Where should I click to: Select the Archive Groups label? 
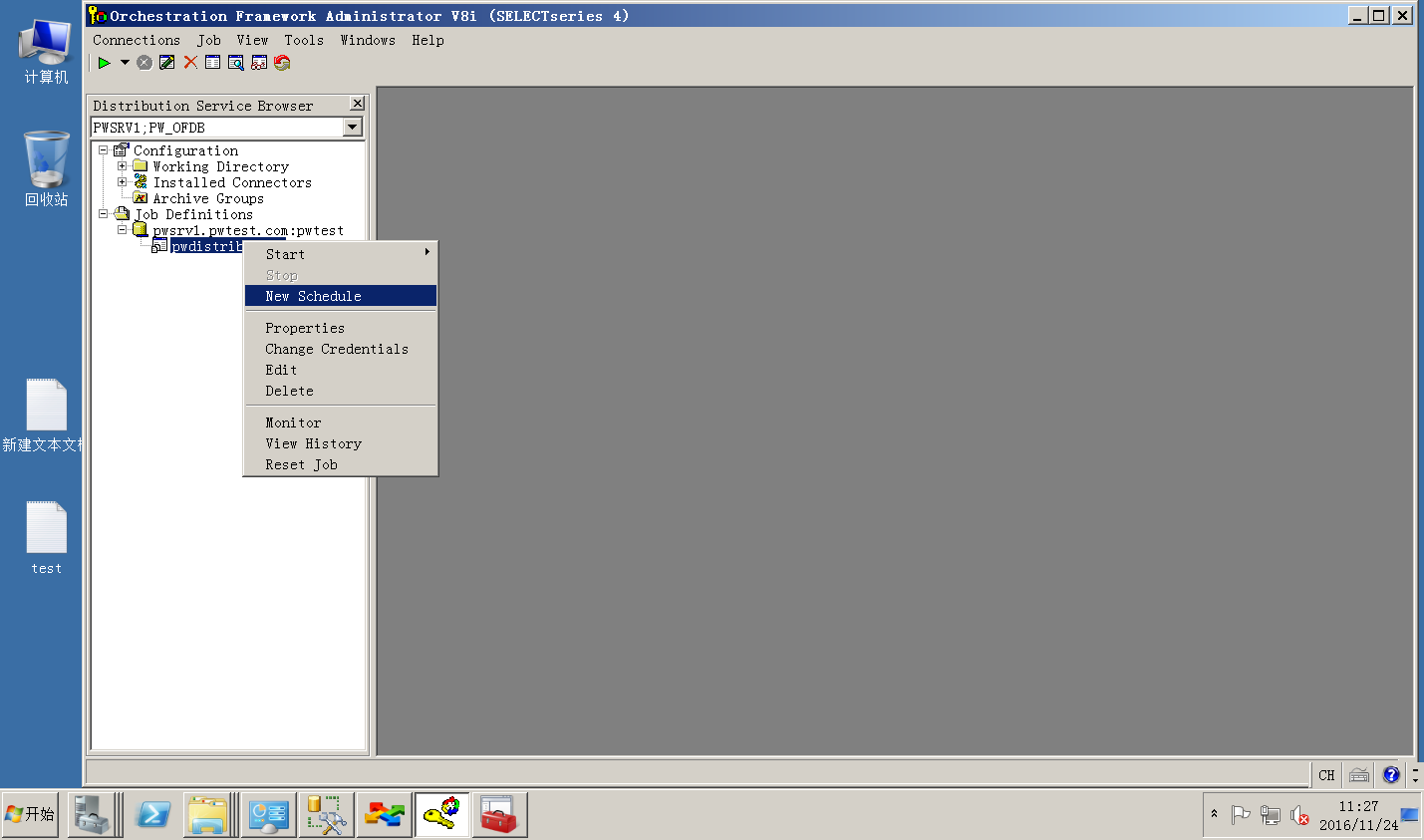208,198
